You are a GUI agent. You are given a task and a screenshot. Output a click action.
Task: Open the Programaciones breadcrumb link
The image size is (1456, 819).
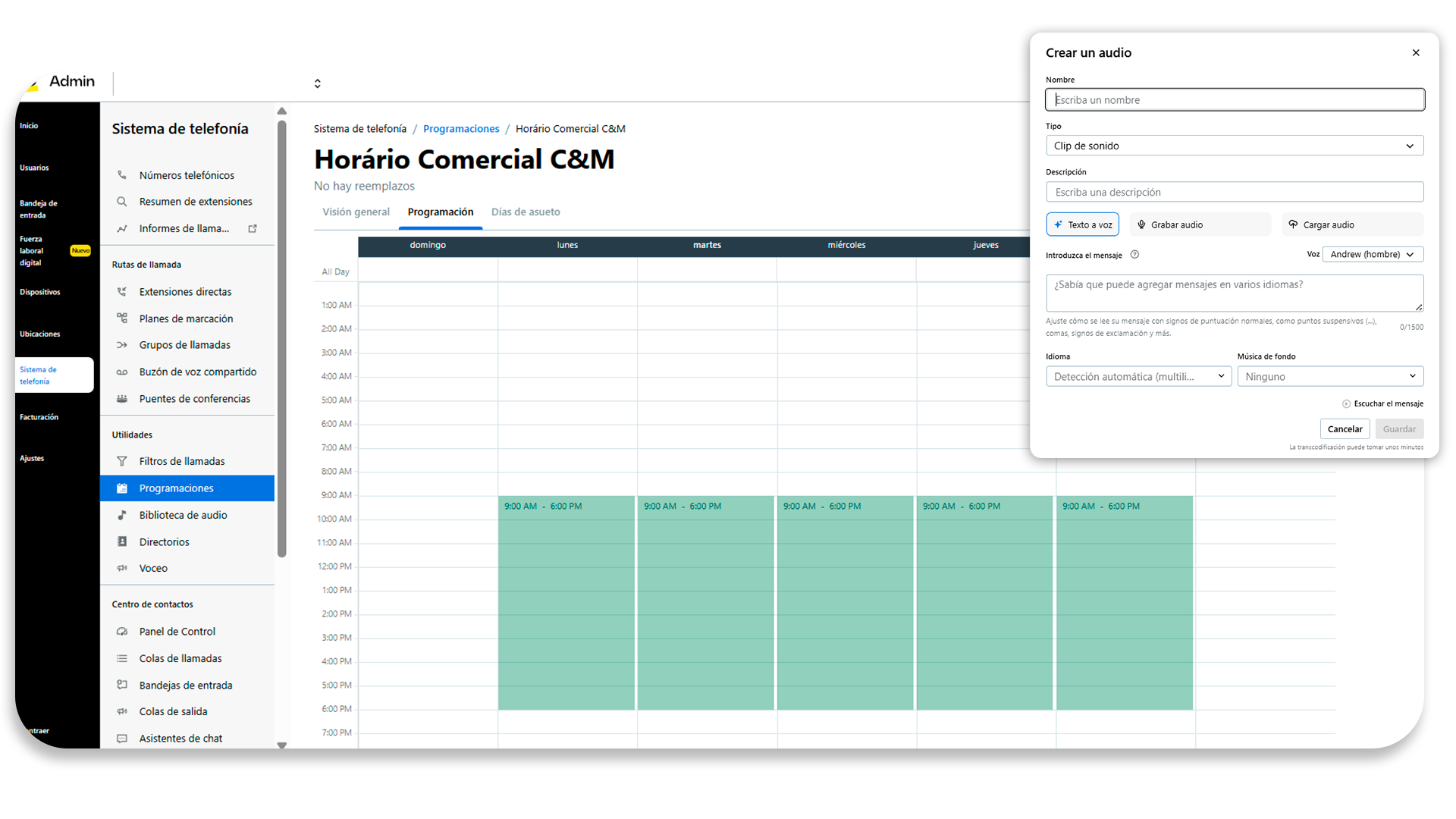461,129
